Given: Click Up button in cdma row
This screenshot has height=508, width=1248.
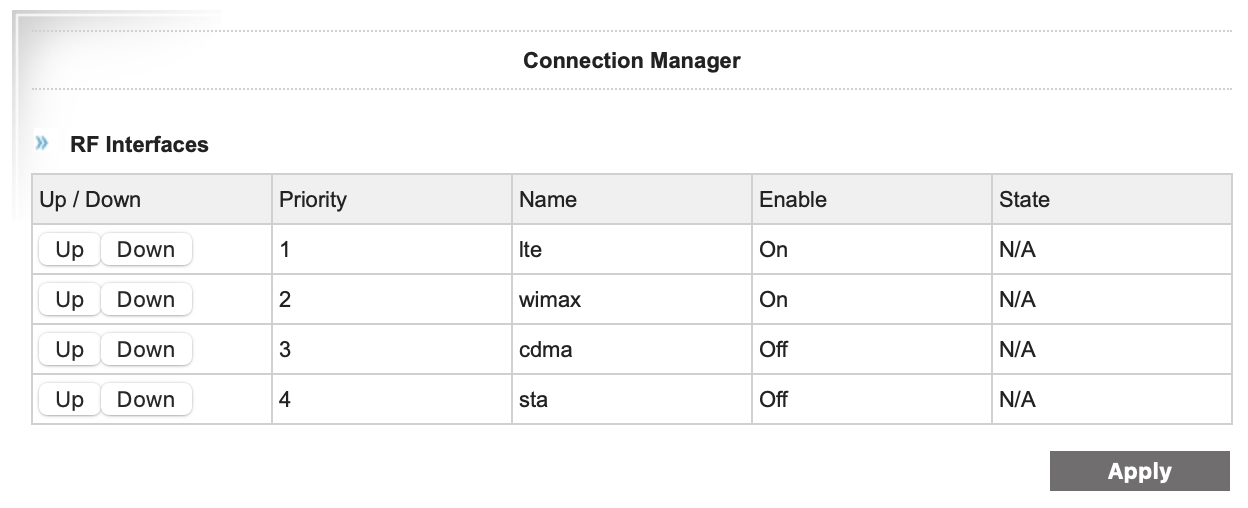Looking at the screenshot, I should coord(69,350).
